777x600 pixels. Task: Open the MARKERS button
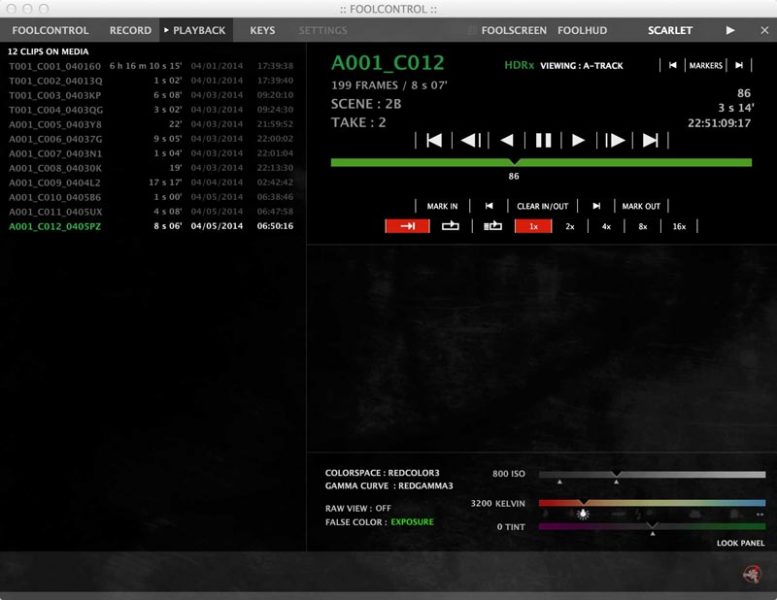click(x=706, y=65)
